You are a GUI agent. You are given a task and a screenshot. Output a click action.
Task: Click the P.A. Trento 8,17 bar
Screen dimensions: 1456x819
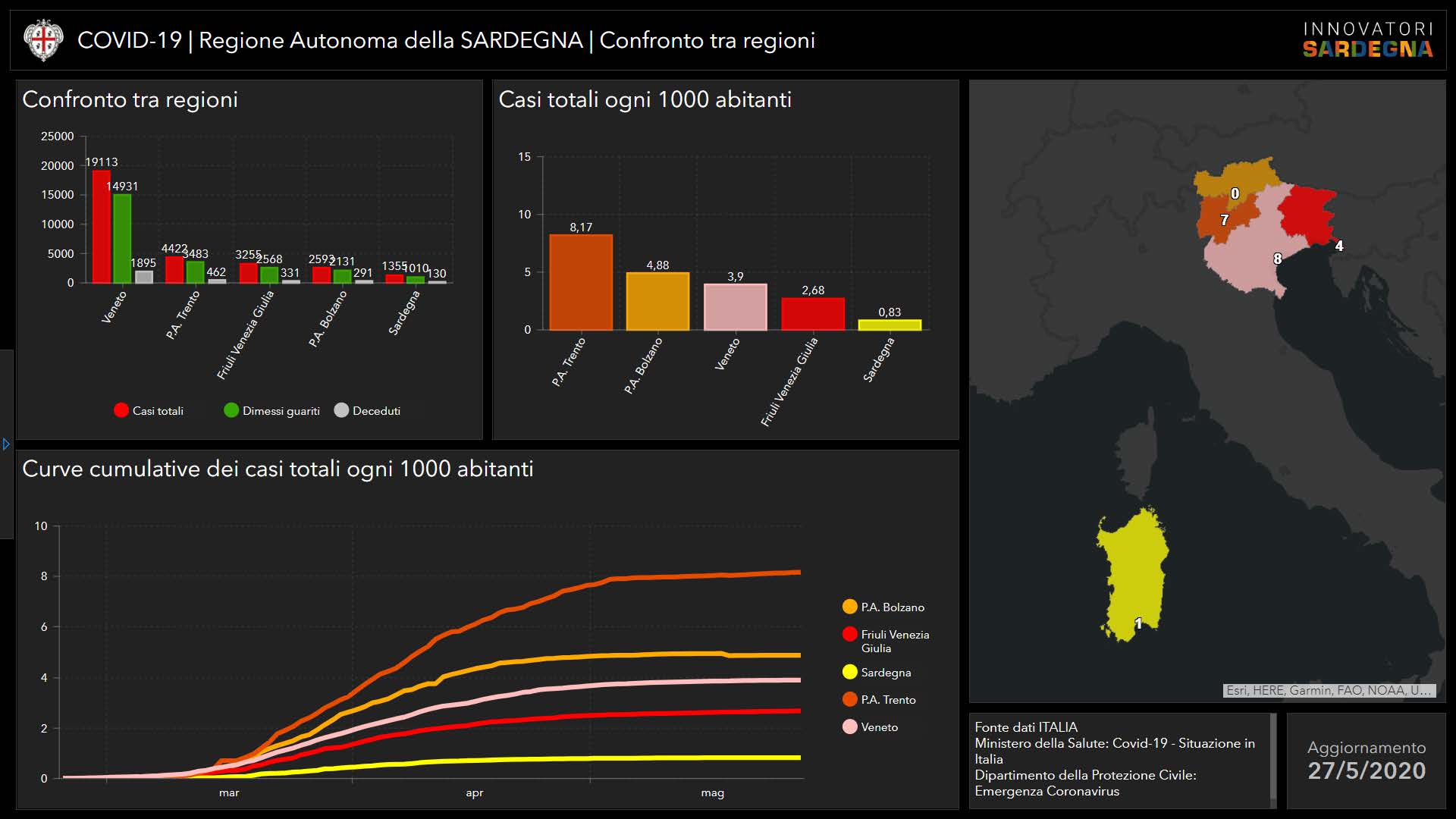tap(581, 282)
